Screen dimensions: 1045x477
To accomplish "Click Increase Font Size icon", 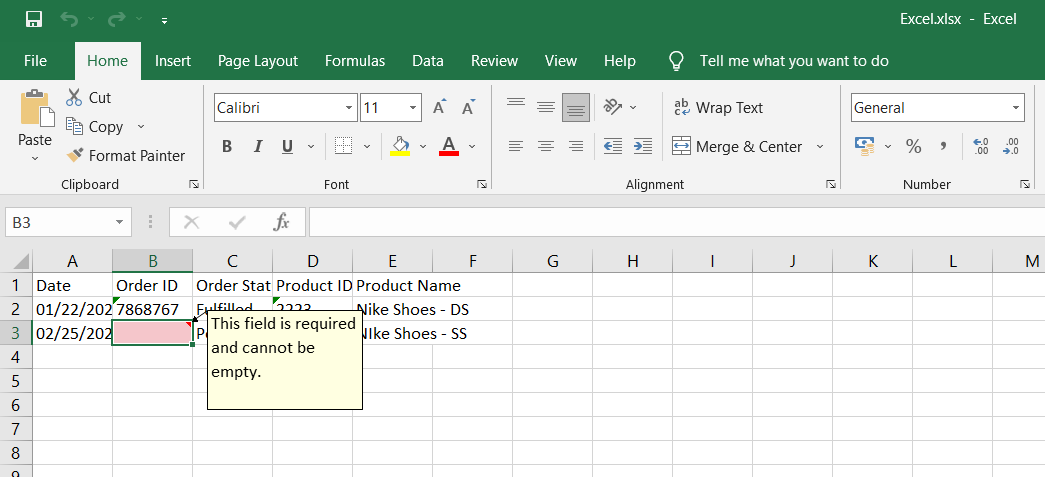I will [439, 107].
